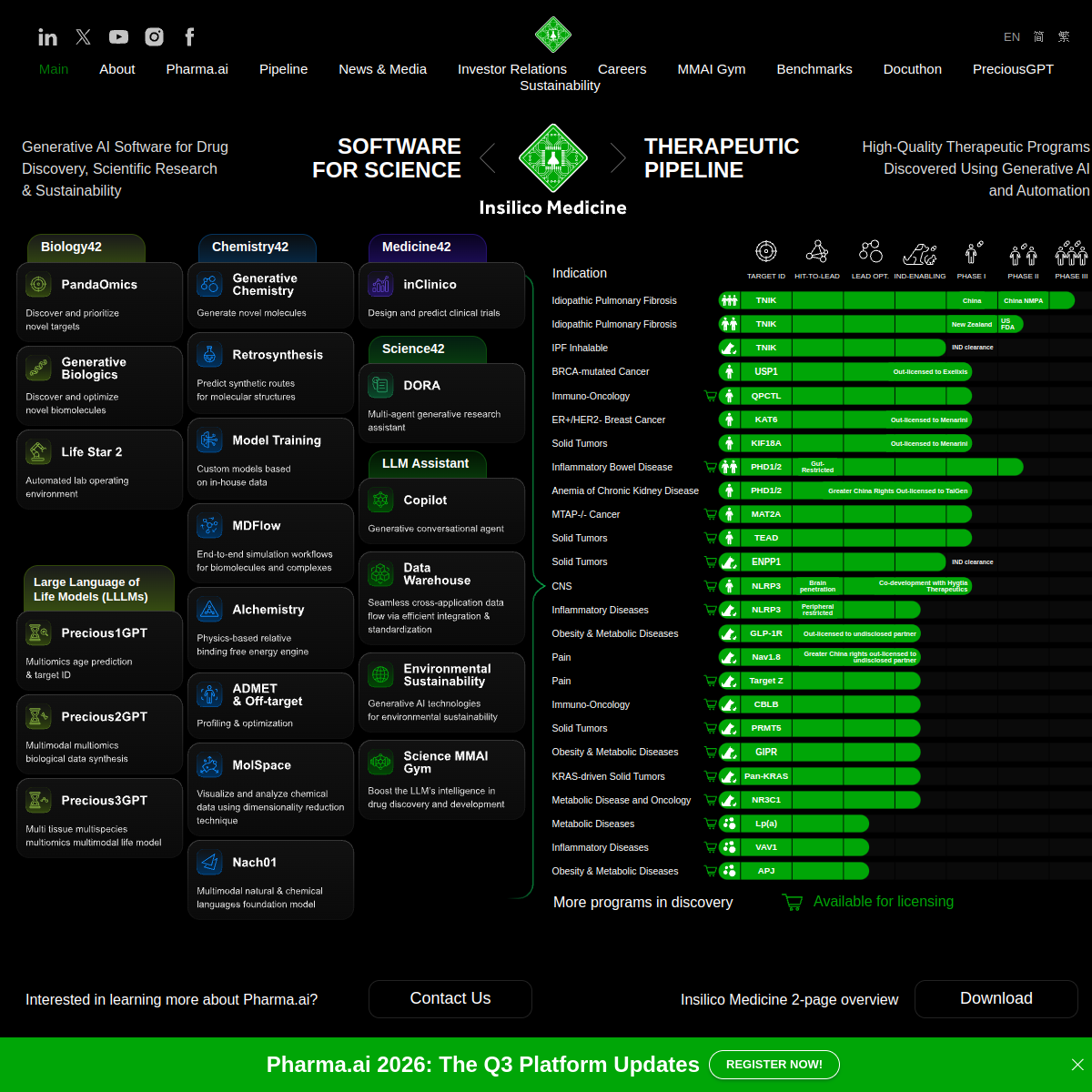Open the PreciousGPT nav link
The image size is (1092, 1092).
[1013, 69]
